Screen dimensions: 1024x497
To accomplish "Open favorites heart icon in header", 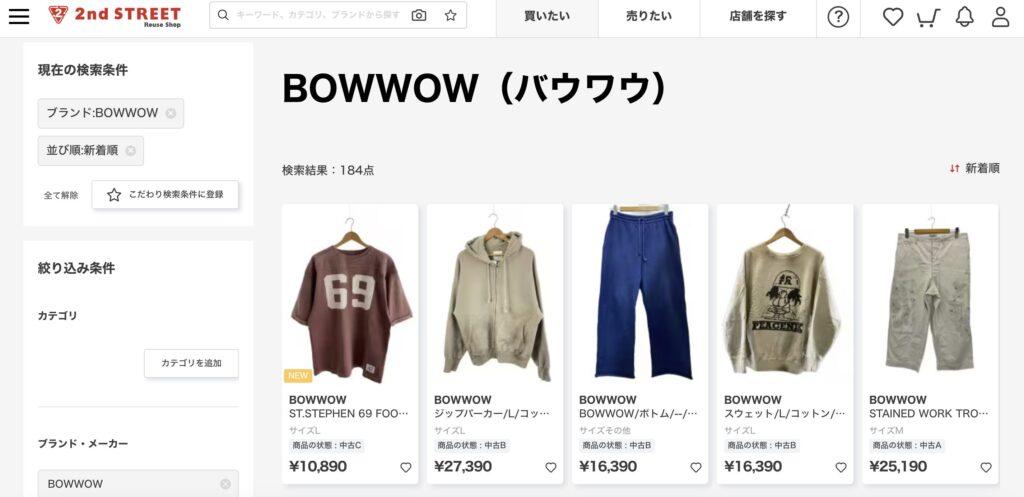I will pyautogui.click(x=893, y=17).
